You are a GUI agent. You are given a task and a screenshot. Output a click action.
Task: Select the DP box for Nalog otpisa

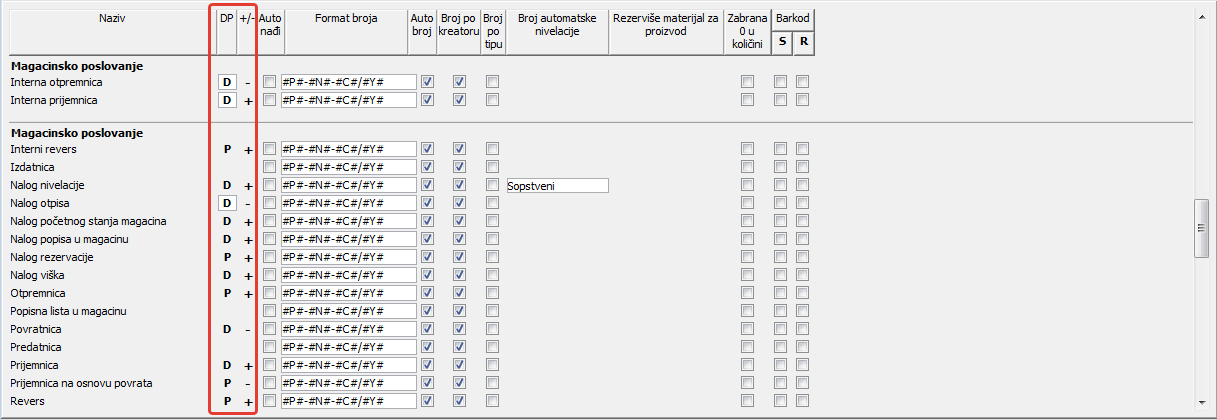[227, 203]
